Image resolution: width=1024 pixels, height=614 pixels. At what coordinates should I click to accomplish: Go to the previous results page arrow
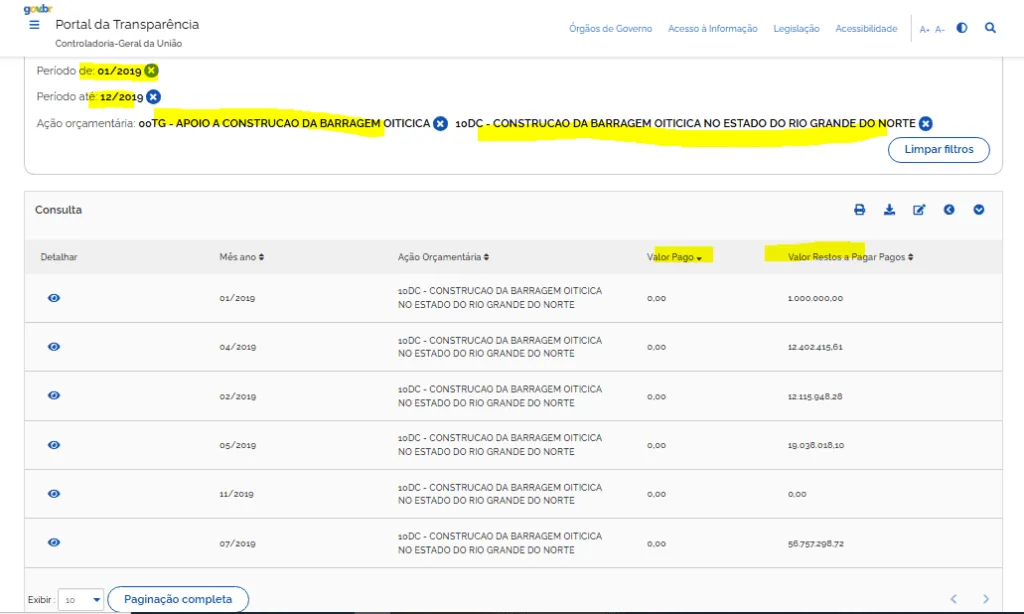(954, 599)
